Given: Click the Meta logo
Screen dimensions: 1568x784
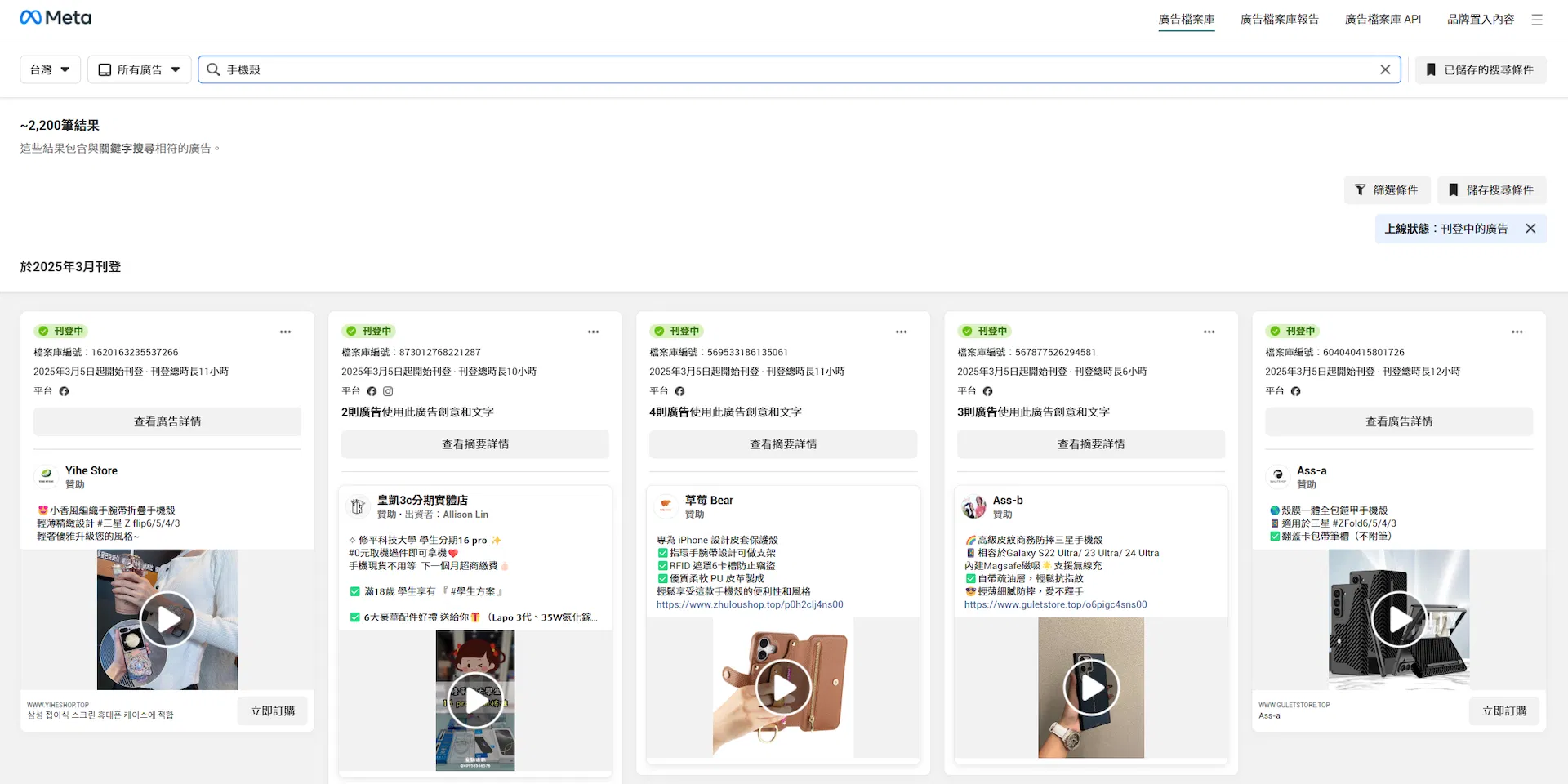Looking at the screenshot, I should pos(56,18).
